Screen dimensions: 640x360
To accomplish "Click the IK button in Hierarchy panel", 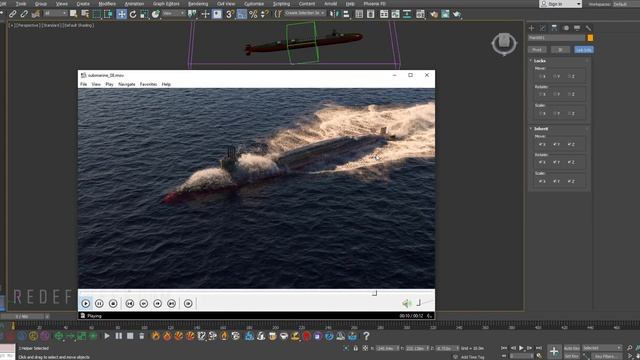I will [x=560, y=50].
